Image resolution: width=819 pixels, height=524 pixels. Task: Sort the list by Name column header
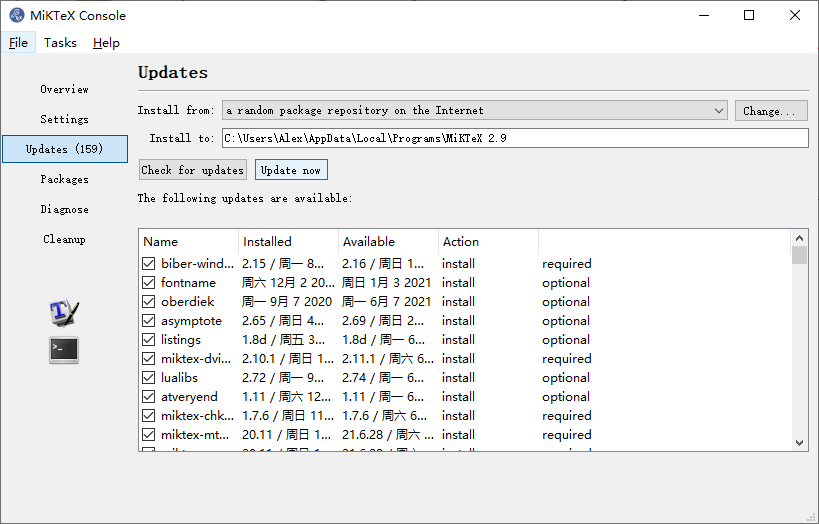189,241
